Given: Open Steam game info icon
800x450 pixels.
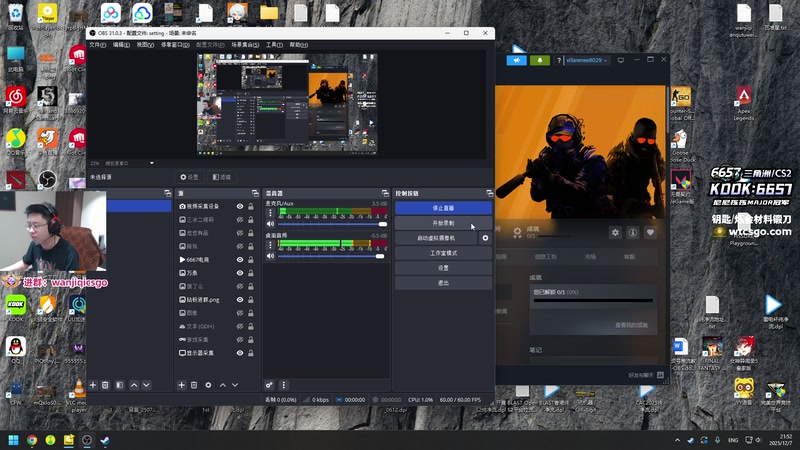Looking at the screenshot, I should 633,233.
